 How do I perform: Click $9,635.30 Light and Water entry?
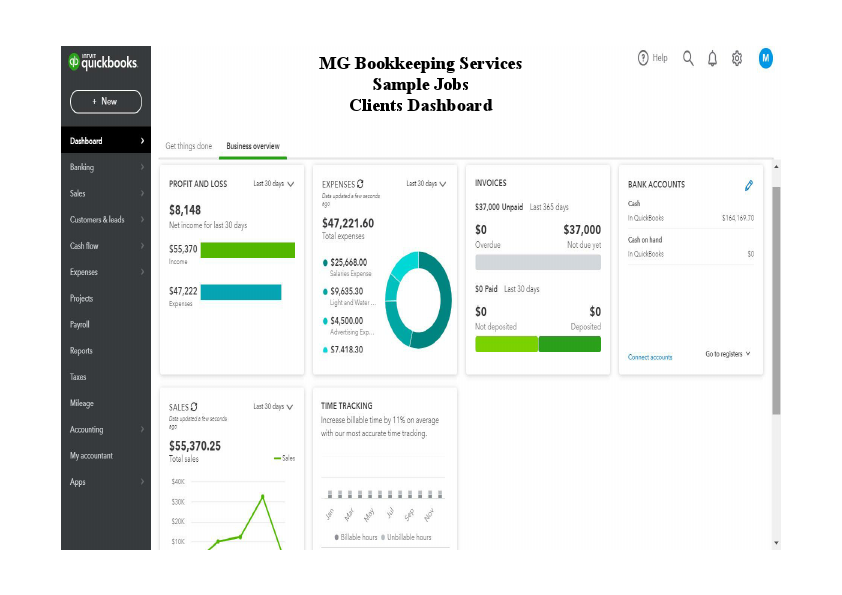pyautogui.click(x=349, y=296)
